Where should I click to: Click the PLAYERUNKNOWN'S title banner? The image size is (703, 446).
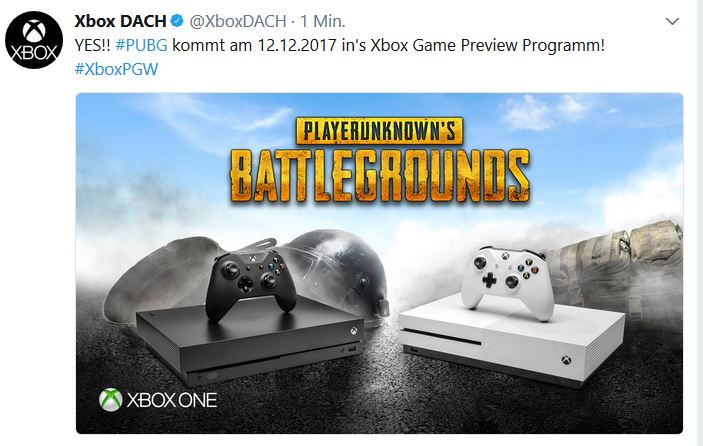[379, 130]
